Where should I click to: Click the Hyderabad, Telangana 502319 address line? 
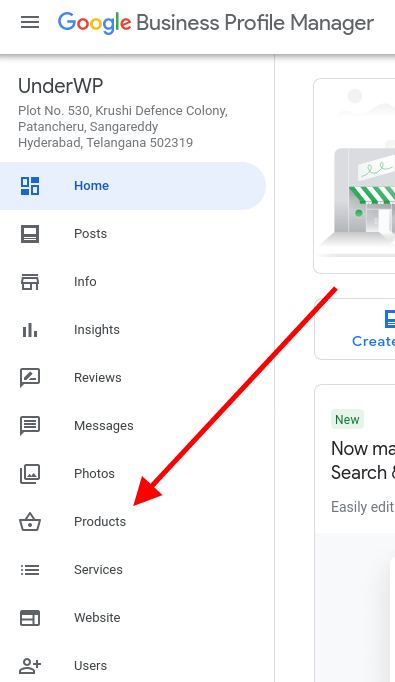coord(105,143)
